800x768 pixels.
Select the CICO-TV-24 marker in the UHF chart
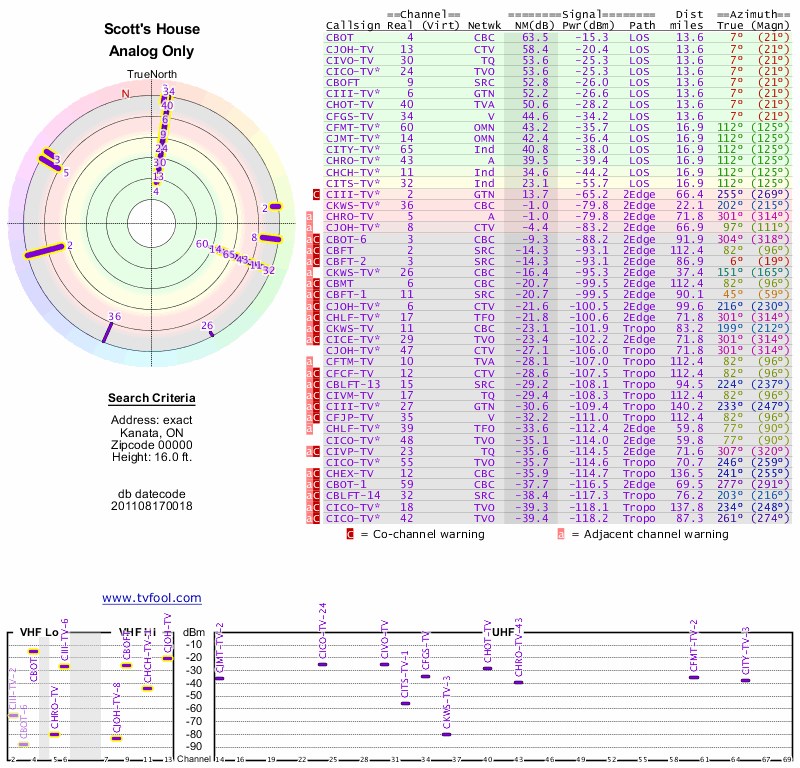point(322,664)
